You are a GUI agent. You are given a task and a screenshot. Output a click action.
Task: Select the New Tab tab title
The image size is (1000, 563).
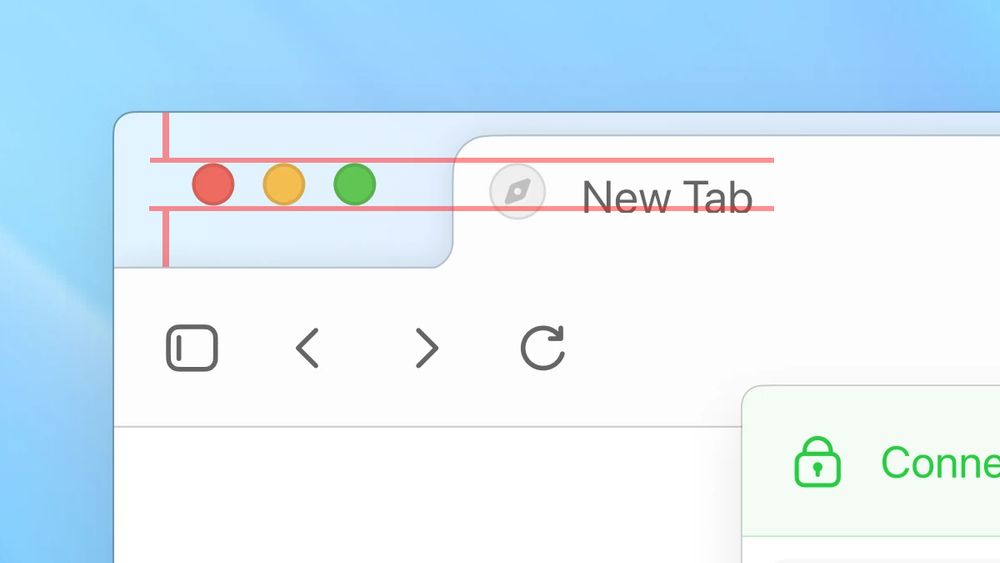(x=667, y=197)
